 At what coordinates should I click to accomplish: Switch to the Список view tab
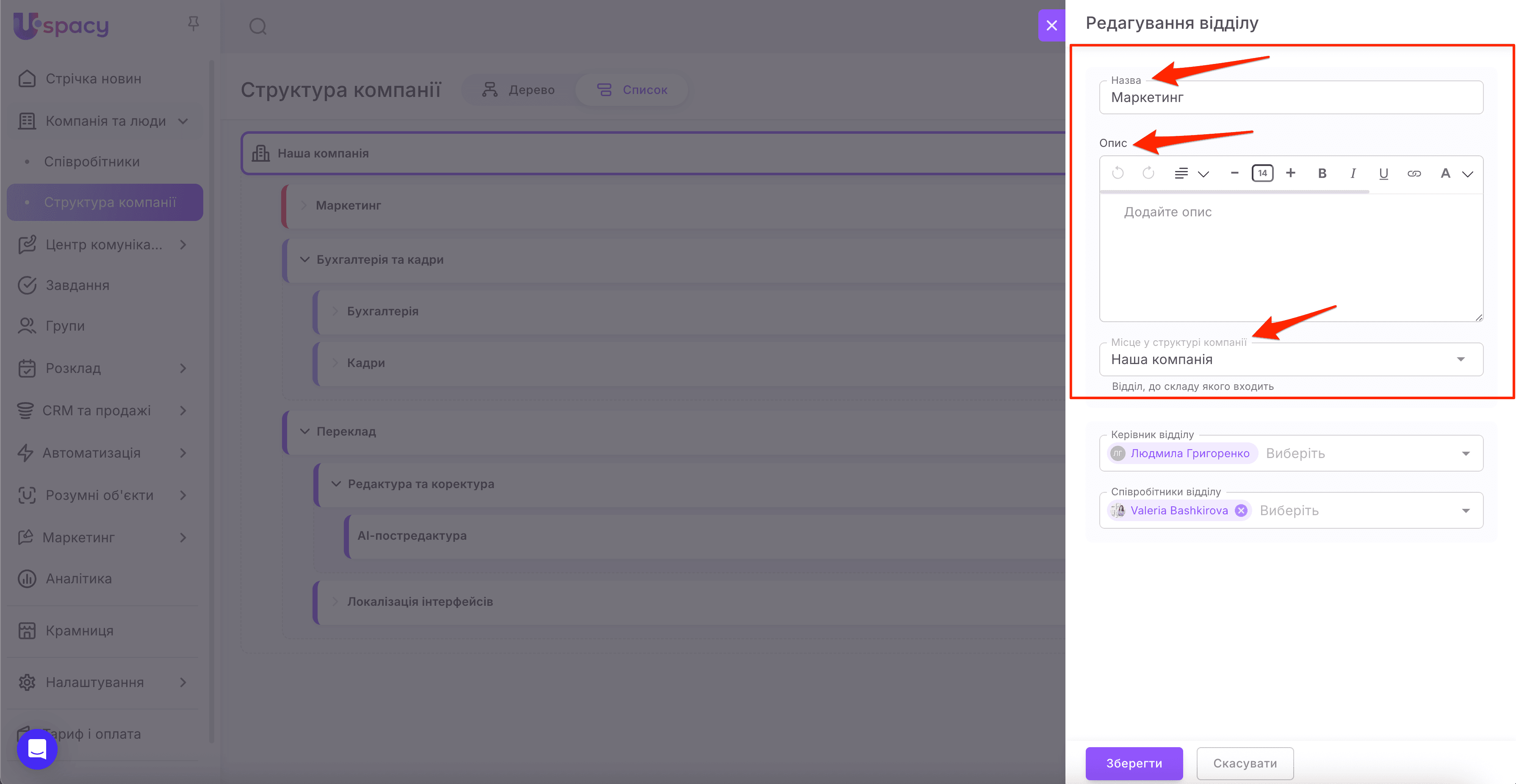coord(632,89)
